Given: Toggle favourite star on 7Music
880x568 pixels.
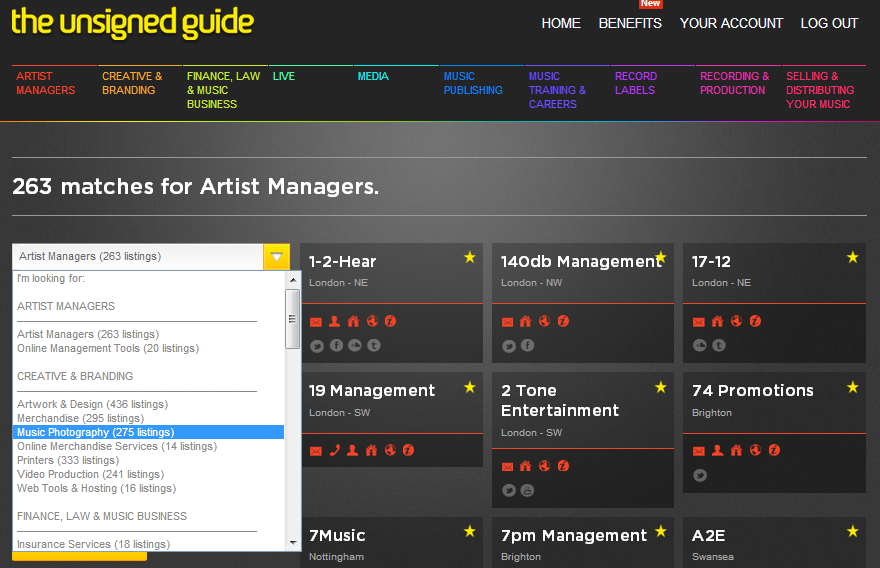Looking at the screenshot, I should point(470,532).
